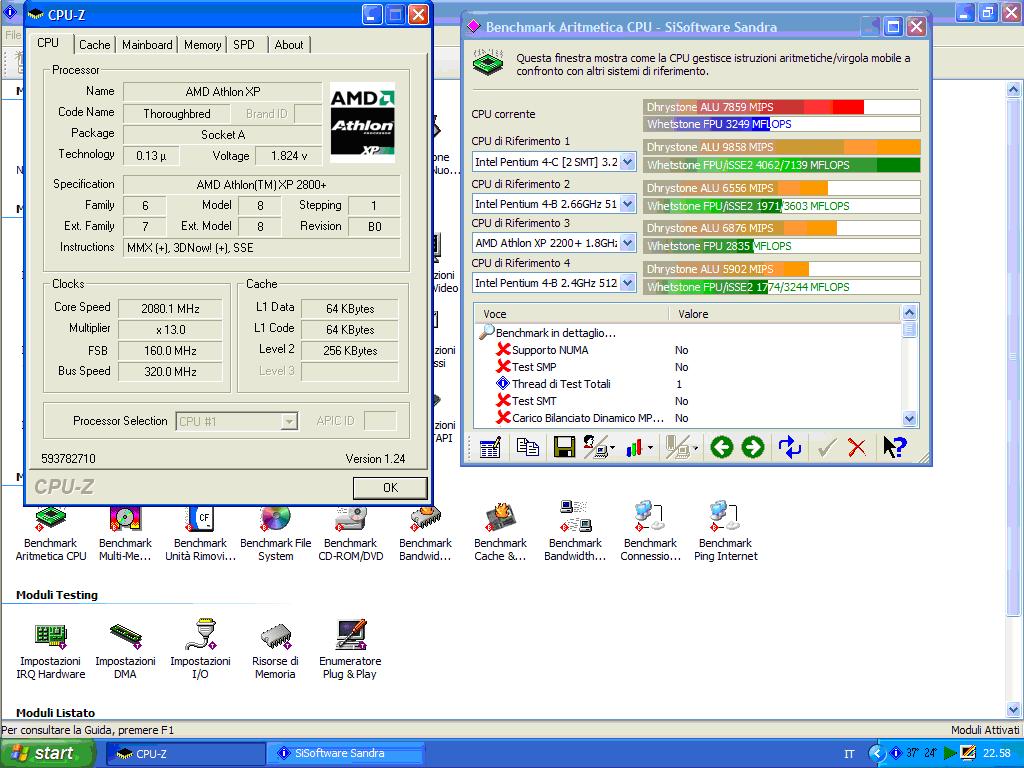Open Enumeratore Plug & Play module

tap(350, 636)
